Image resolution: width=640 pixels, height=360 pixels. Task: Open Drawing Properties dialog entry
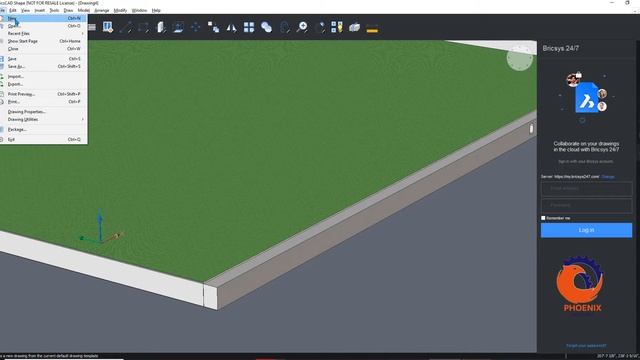[x=44, y=112]
